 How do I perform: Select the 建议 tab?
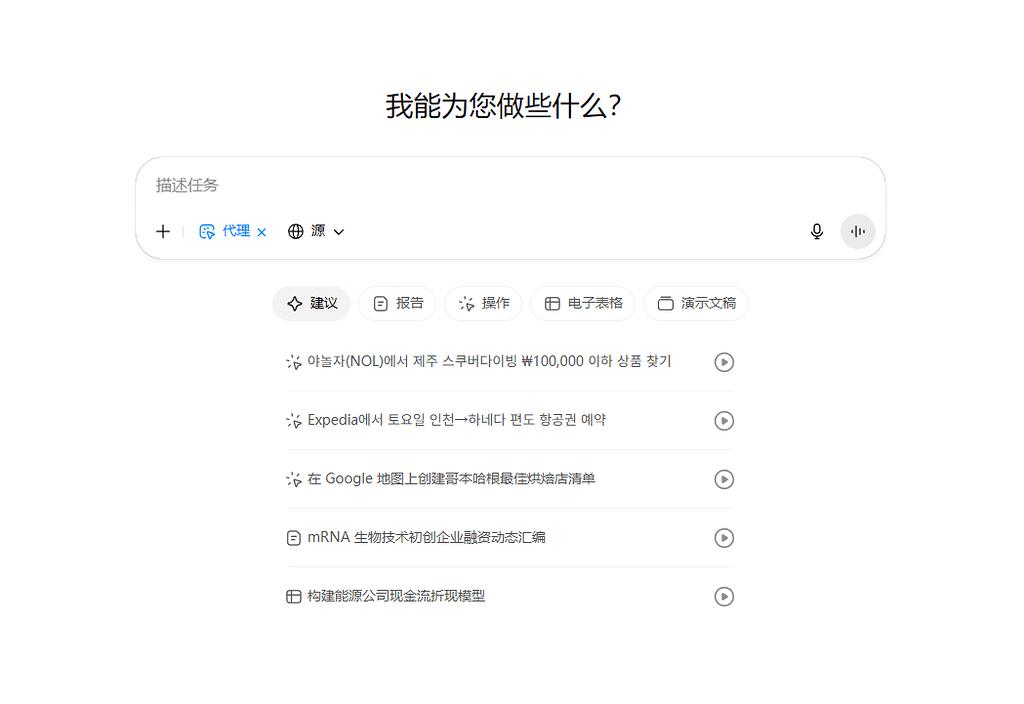312,303
